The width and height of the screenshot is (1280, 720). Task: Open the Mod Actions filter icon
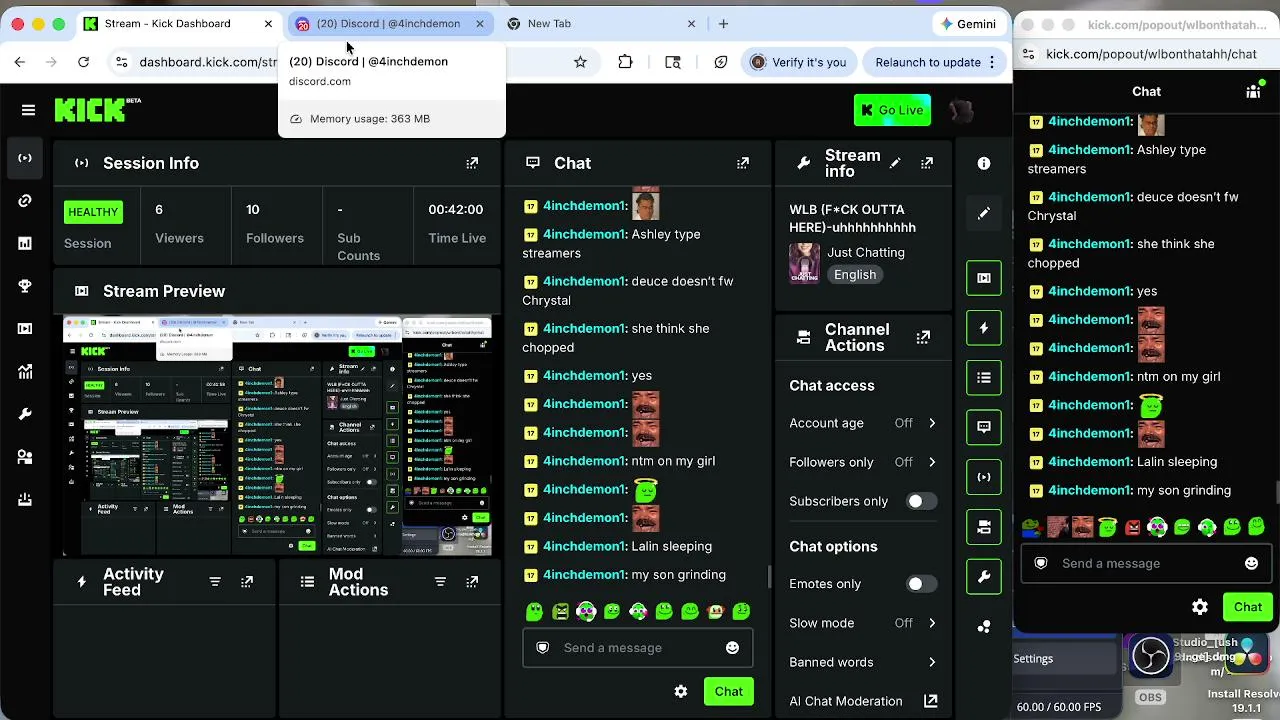coord(440,582)
